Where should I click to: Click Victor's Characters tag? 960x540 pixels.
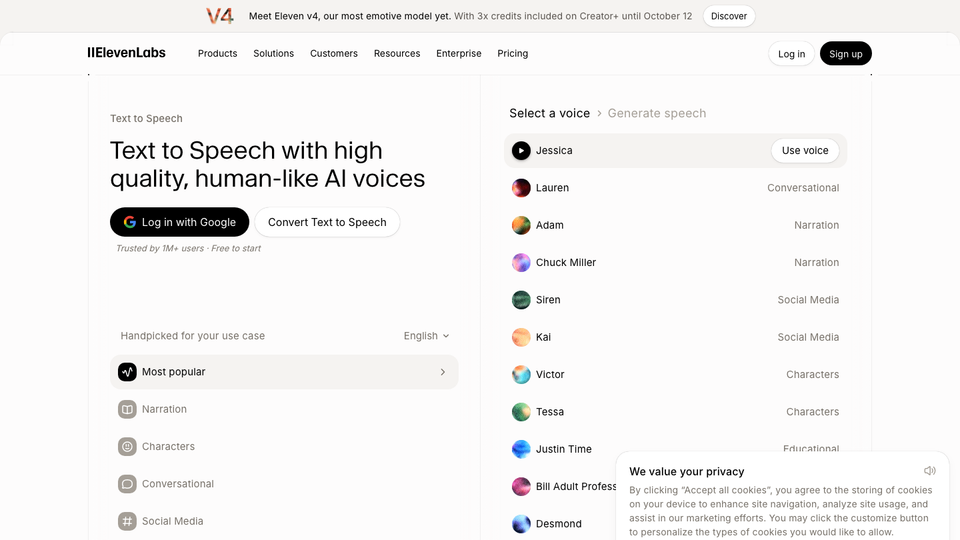(x=812, y=375)
